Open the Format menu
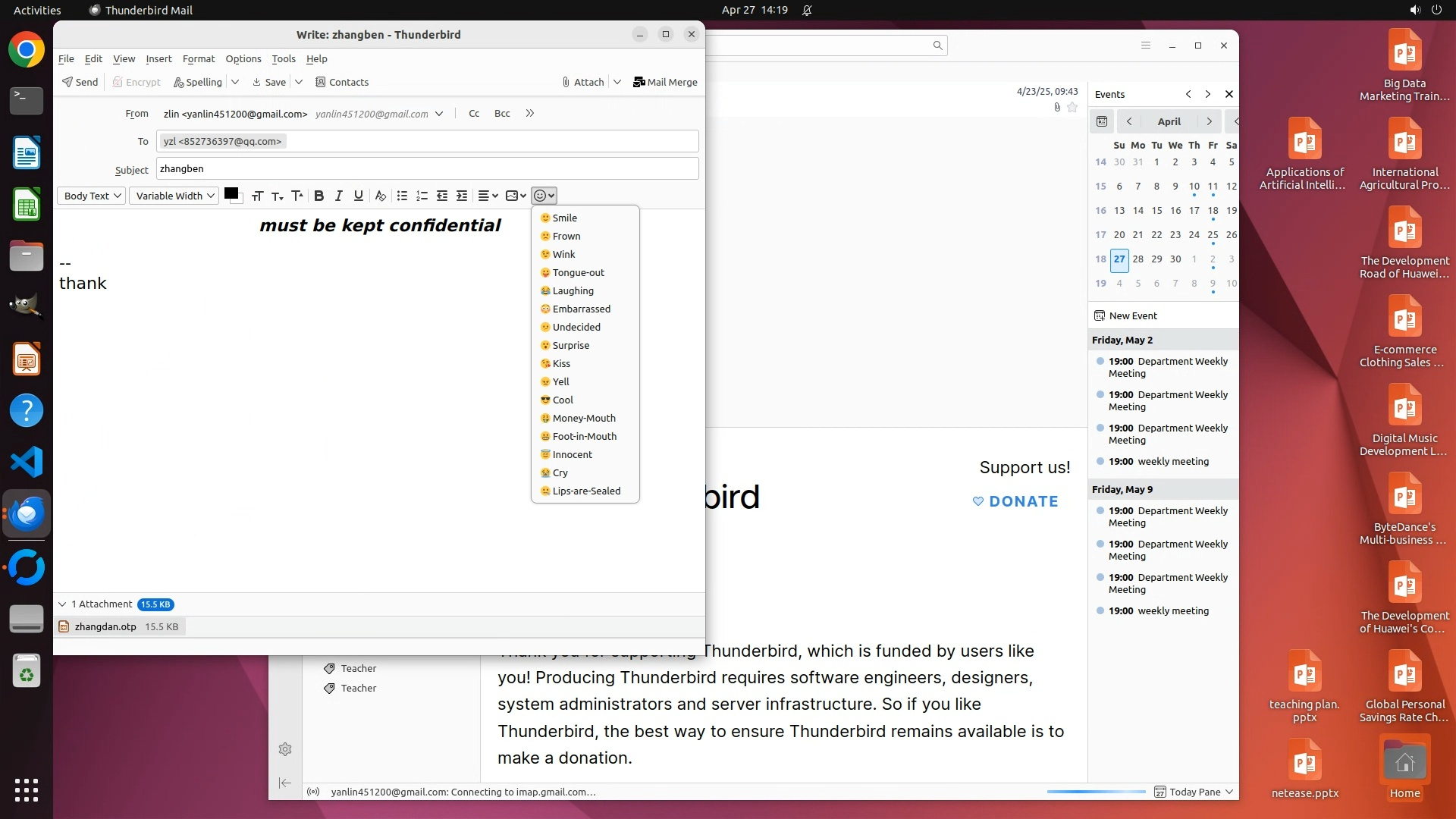1456x819 pixels. pyautogui.click(x=199, y=58)
